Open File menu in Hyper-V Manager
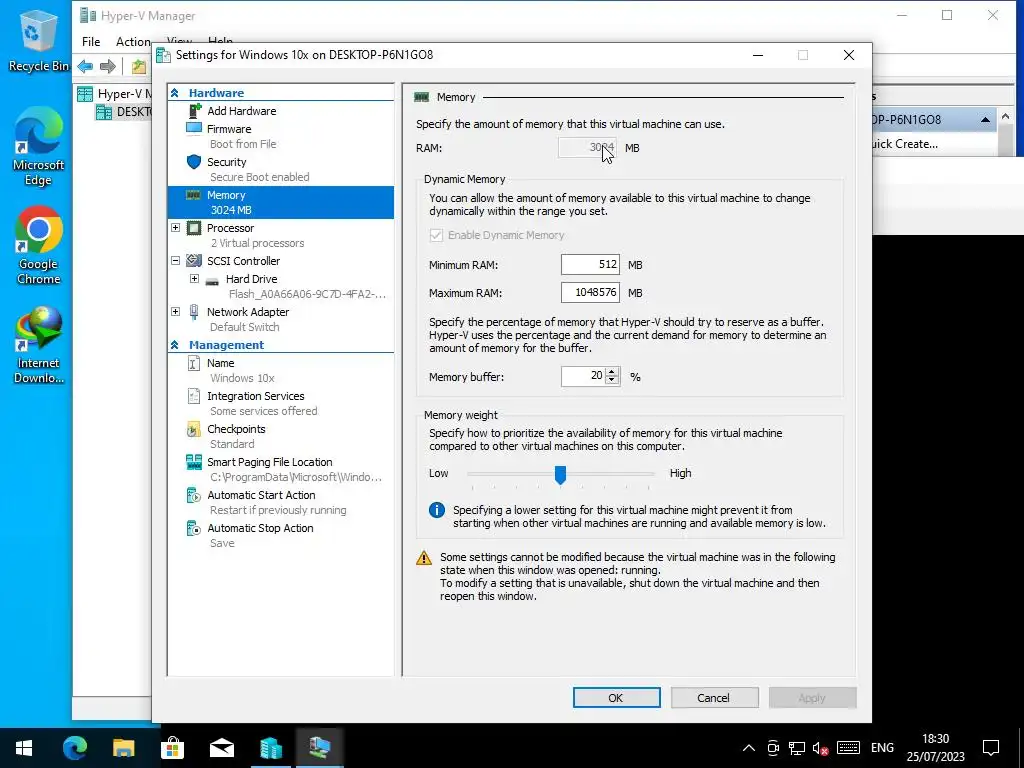Screen dimensions: 1024x768 coord(91,41)
